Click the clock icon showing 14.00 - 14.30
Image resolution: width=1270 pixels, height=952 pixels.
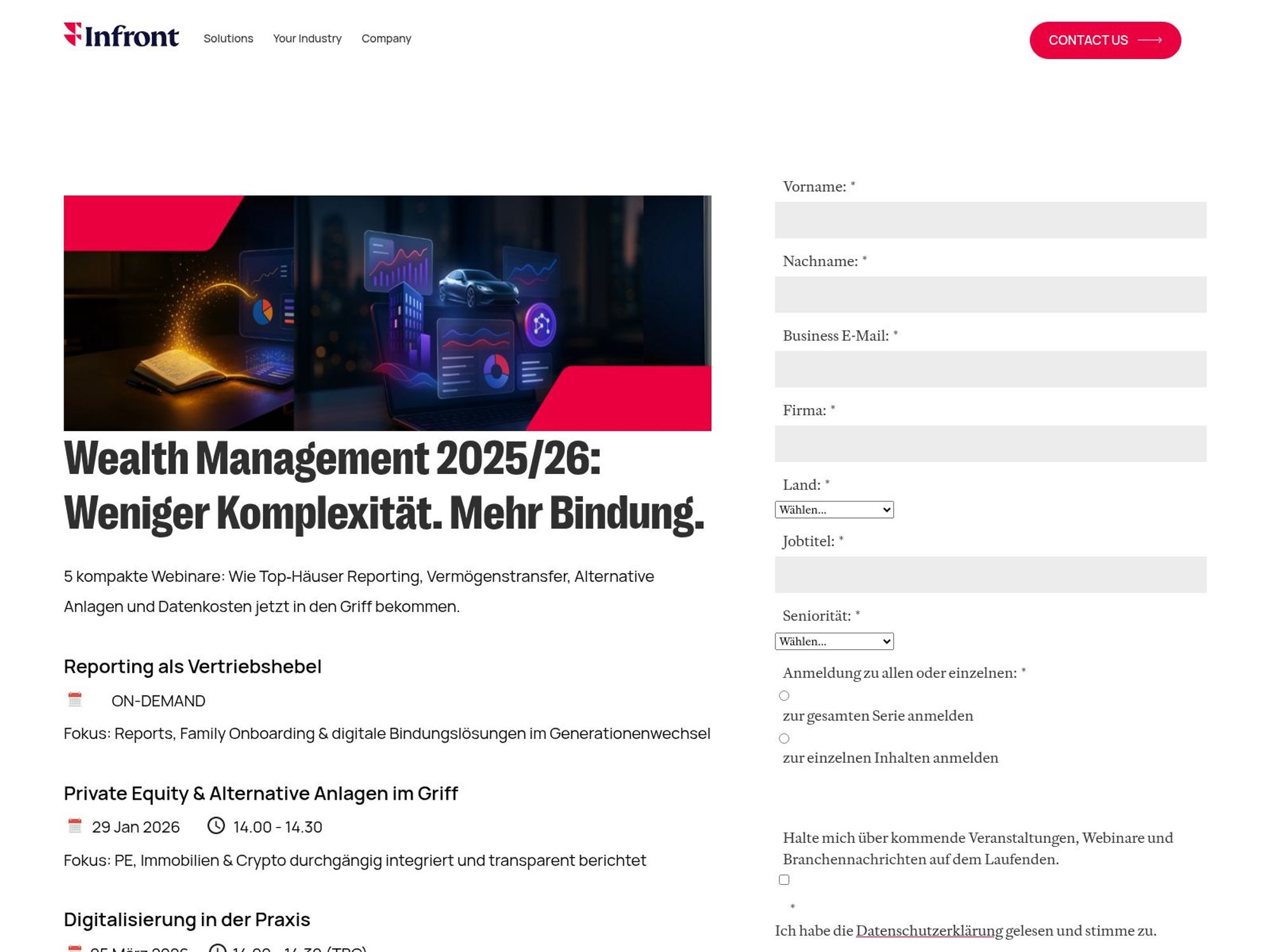(216, 826)
